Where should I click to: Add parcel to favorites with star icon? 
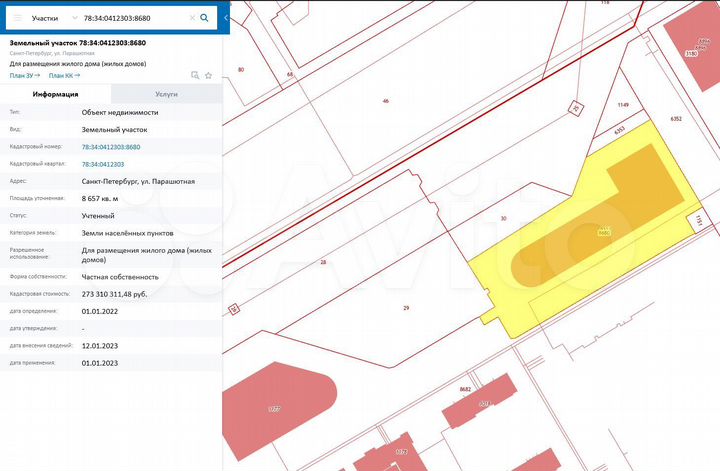(208, 75)
